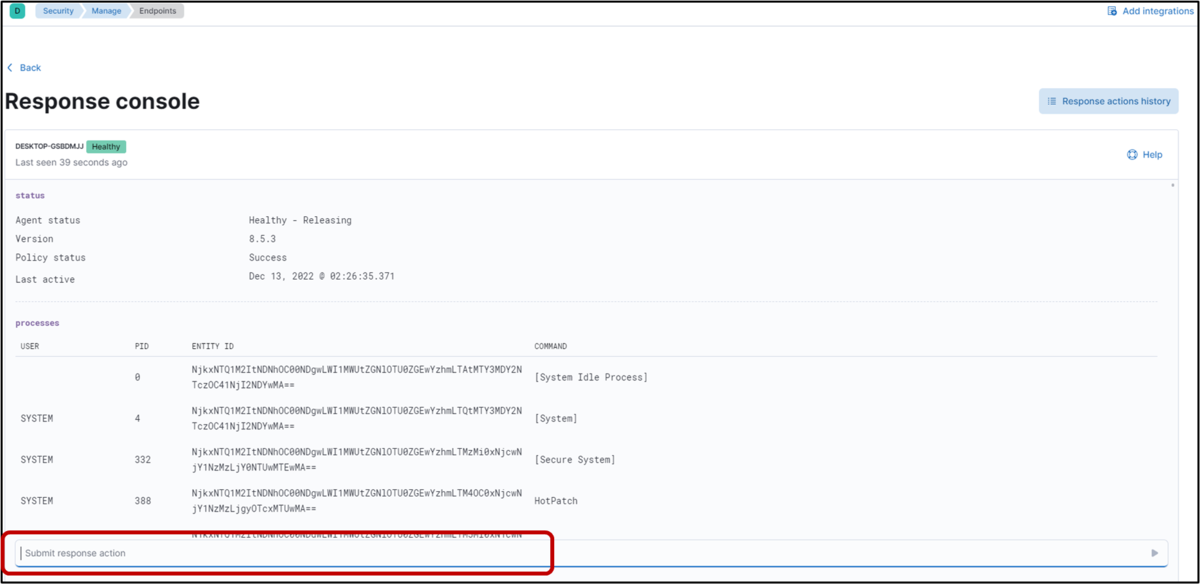Click the Help lifebuoy icon
This screenshot has width=1200, height=584.
(x=1130, y=154)
